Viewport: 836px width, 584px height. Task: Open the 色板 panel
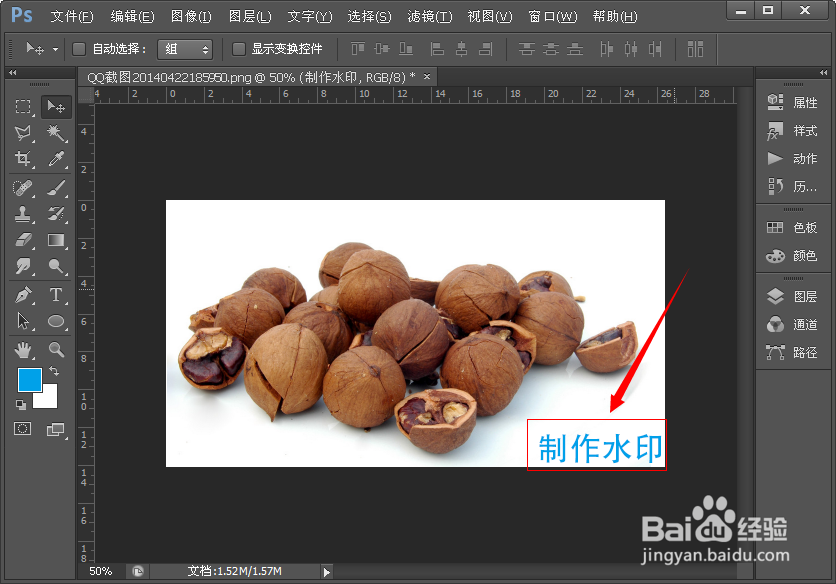click(x=793, y=227)
